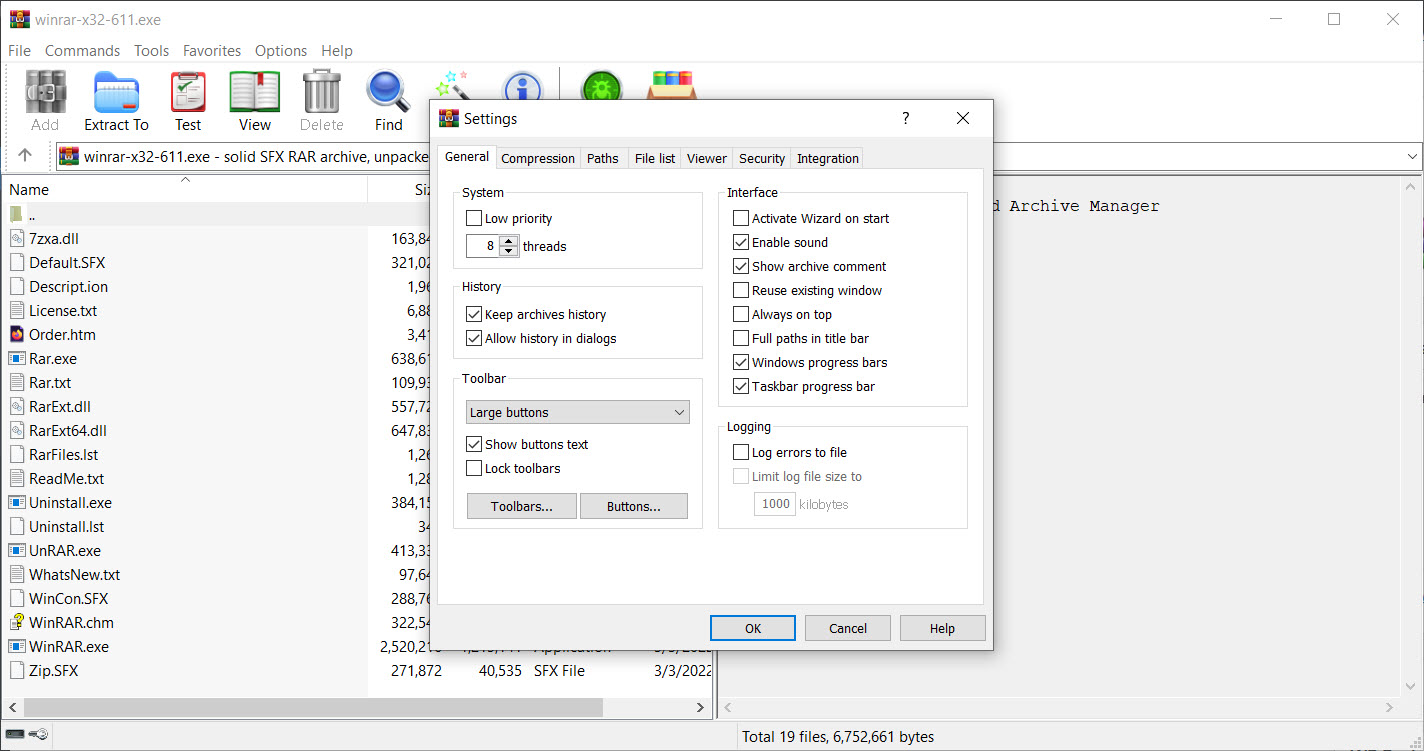The height and width of the screenshot is (751, 1424).
Task: Click the key icon in status bar
Action: (38, 735)
